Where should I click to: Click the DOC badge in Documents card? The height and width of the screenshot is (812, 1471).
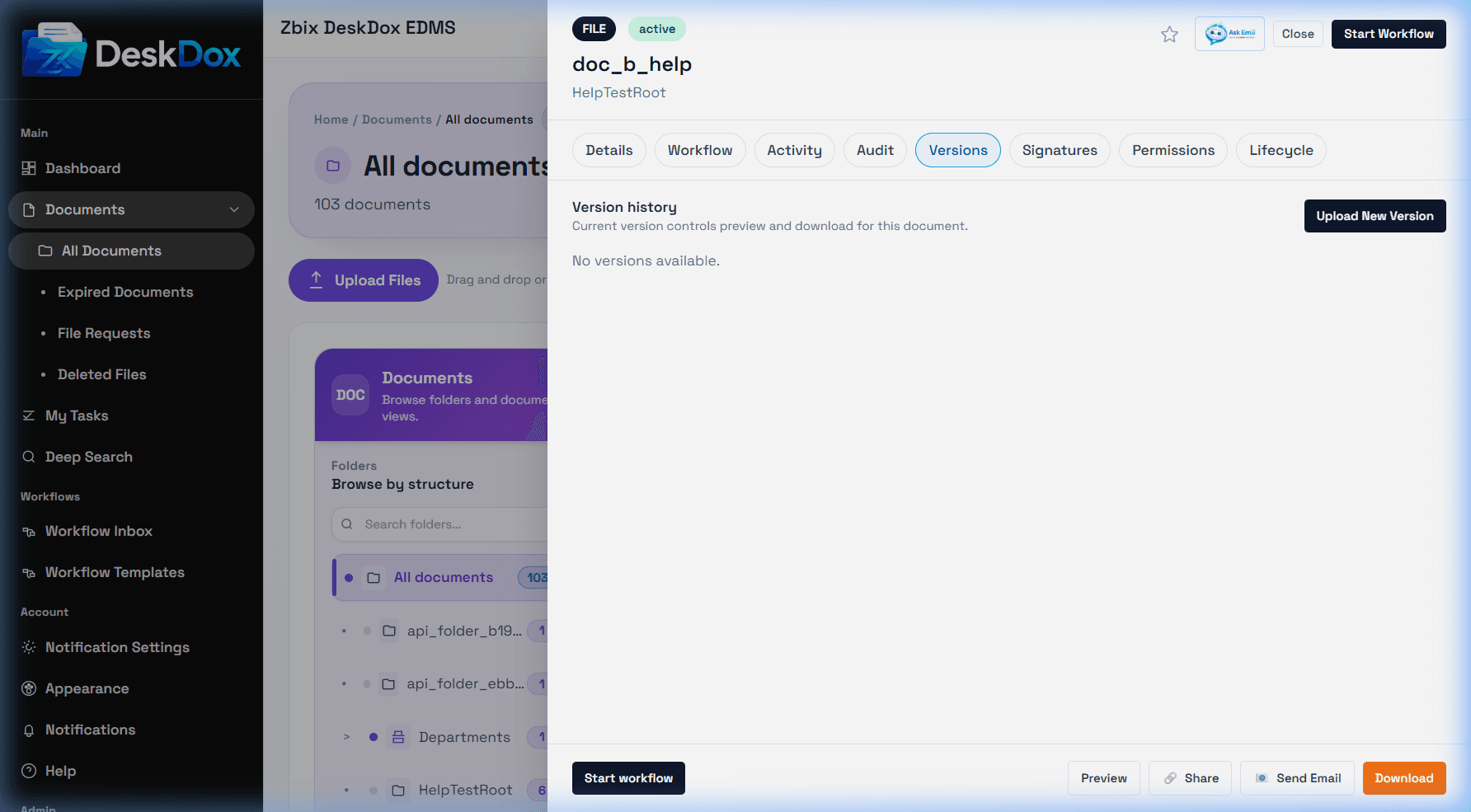click(x=350, y=395)
